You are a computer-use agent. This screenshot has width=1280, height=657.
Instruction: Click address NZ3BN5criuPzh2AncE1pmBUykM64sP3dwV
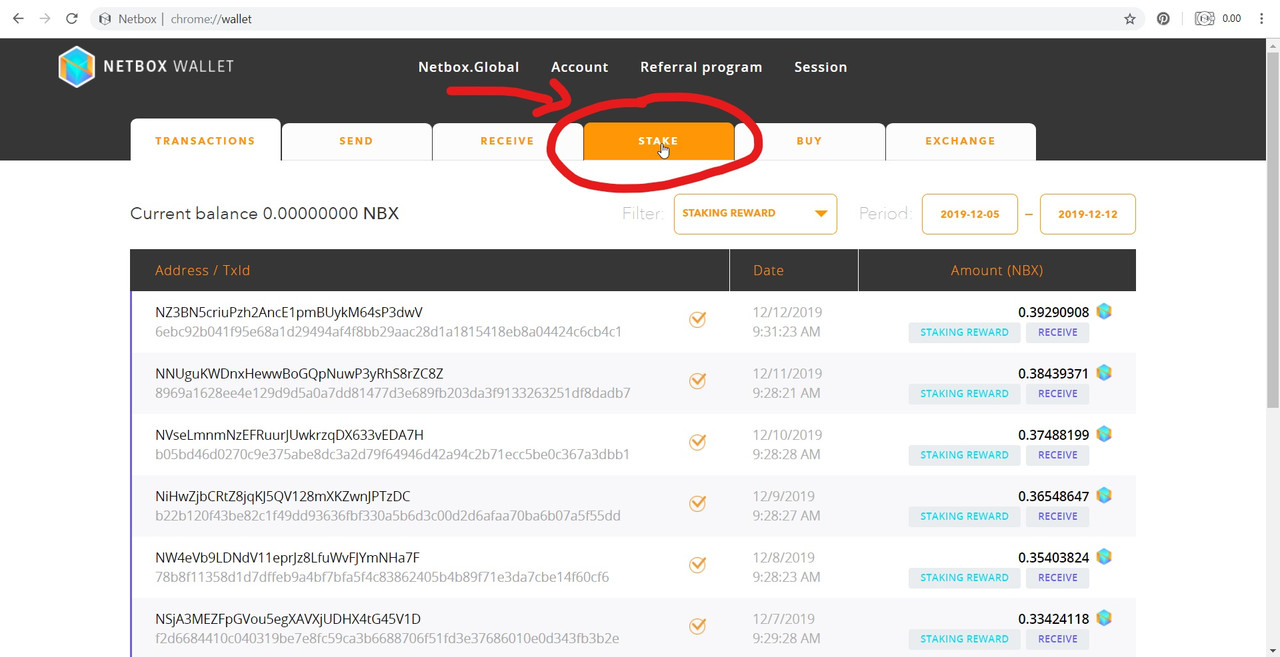point(289,312)
